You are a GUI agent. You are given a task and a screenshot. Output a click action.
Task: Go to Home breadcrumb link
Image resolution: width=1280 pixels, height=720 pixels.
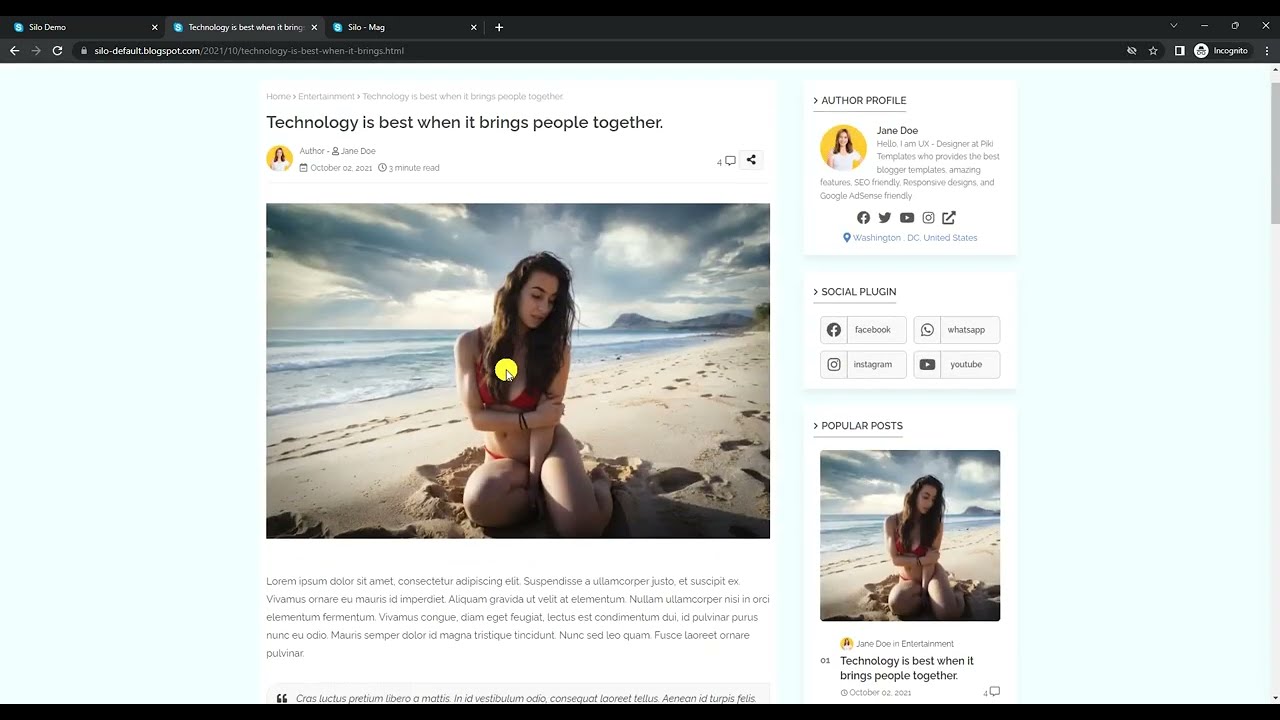click(x=278, y=97)
